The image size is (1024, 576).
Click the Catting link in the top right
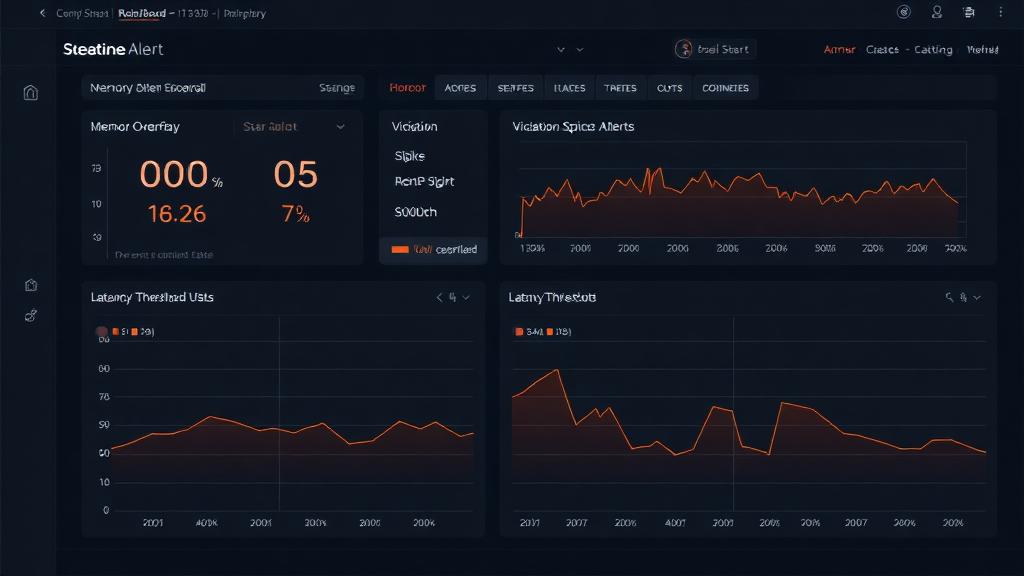[x=935, y=48]
